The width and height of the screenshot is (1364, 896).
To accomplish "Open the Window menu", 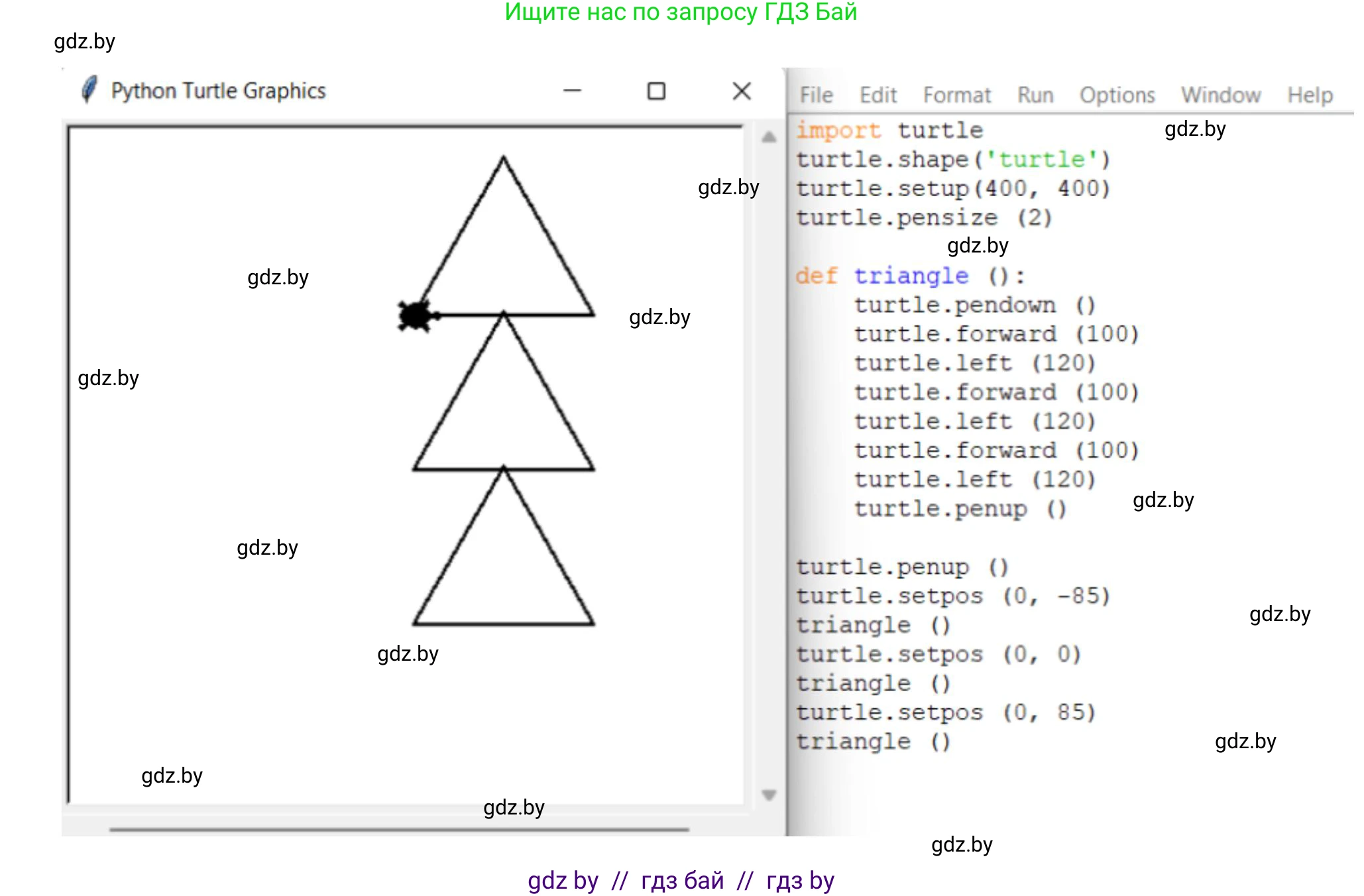I will pyautogui.click(x=1221, y=95).
